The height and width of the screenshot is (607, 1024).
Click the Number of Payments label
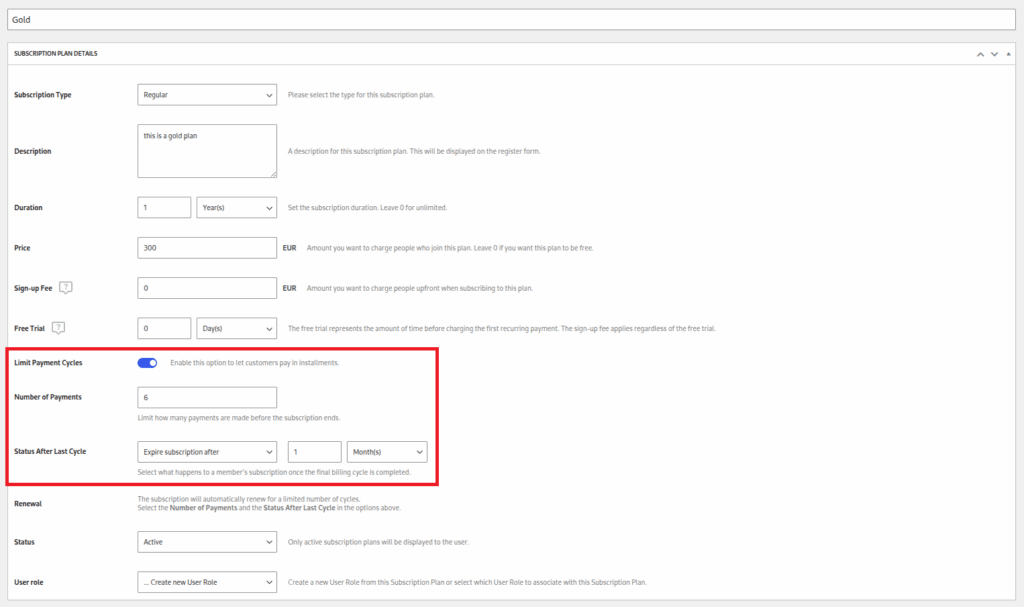(x=48, y=397)
